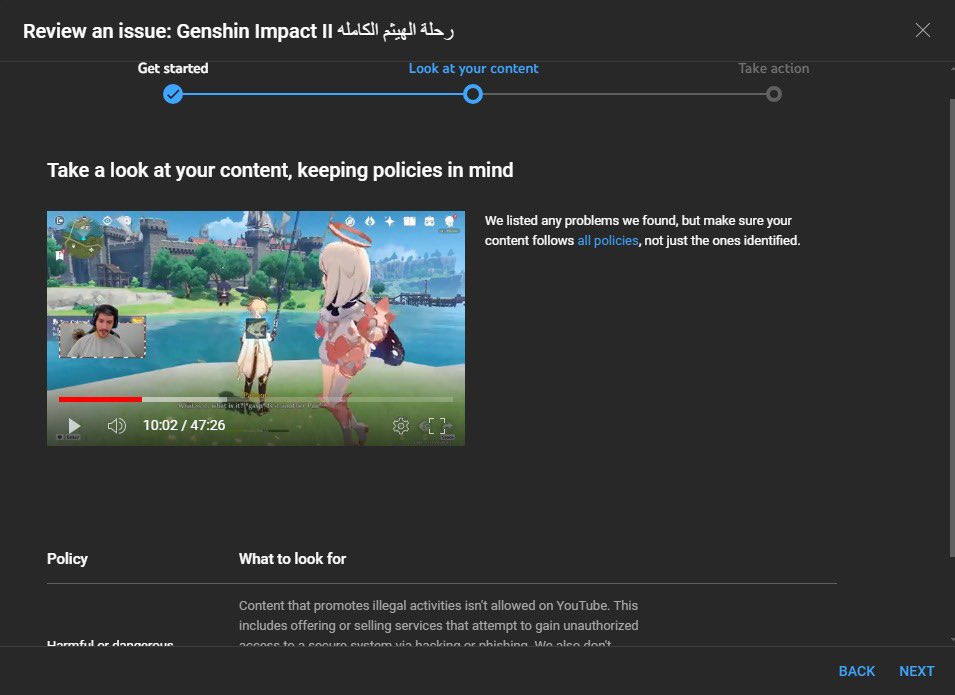The height and width of the screenshot is (695, 955).
Task: Open the all policies link
Action: click(x=607, y=241)
